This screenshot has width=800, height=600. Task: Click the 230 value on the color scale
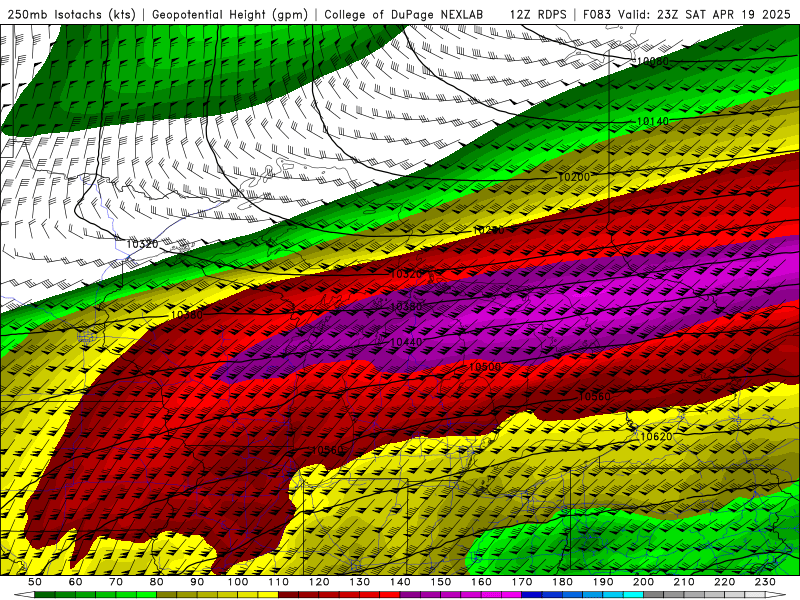[765, 582]
